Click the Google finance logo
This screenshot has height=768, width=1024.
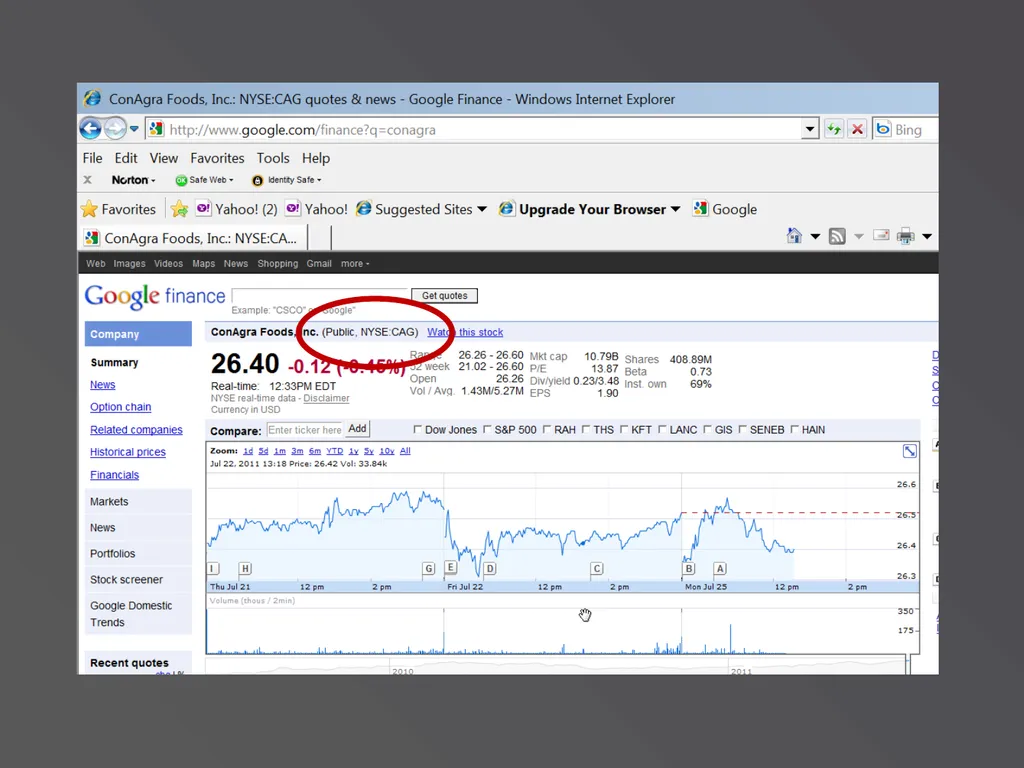click(155, 296)
